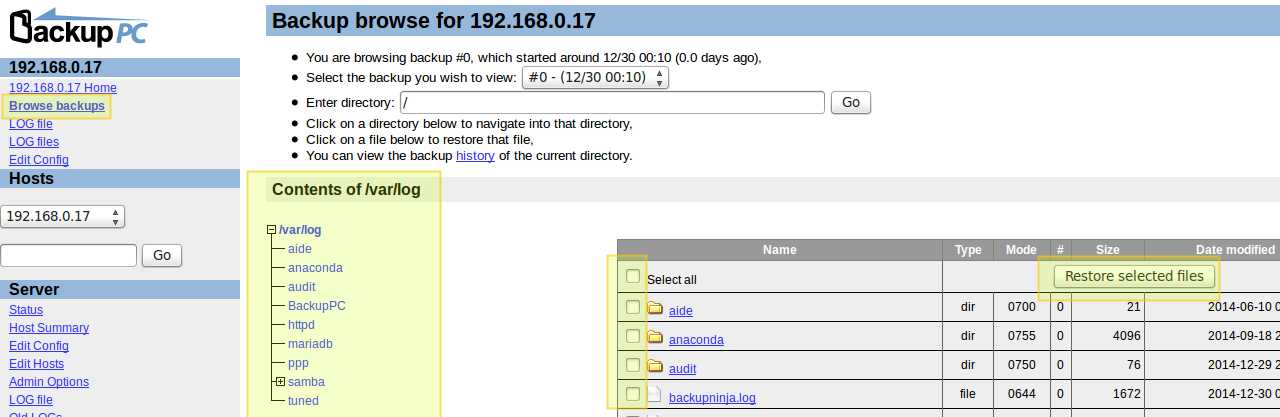Select samba in the directory tree

[x=306, y=382]
